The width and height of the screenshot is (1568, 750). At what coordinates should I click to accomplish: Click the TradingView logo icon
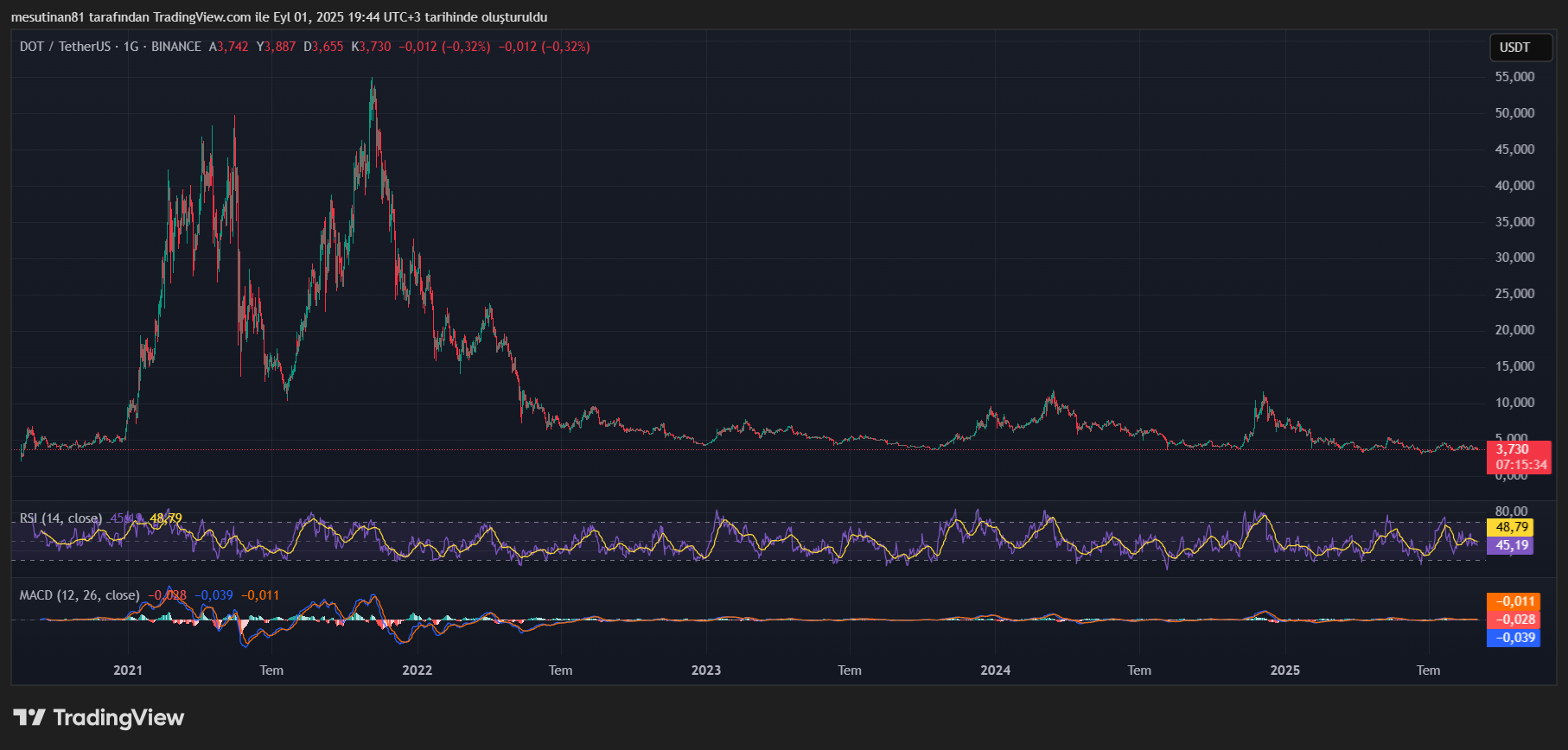(29, 717)
